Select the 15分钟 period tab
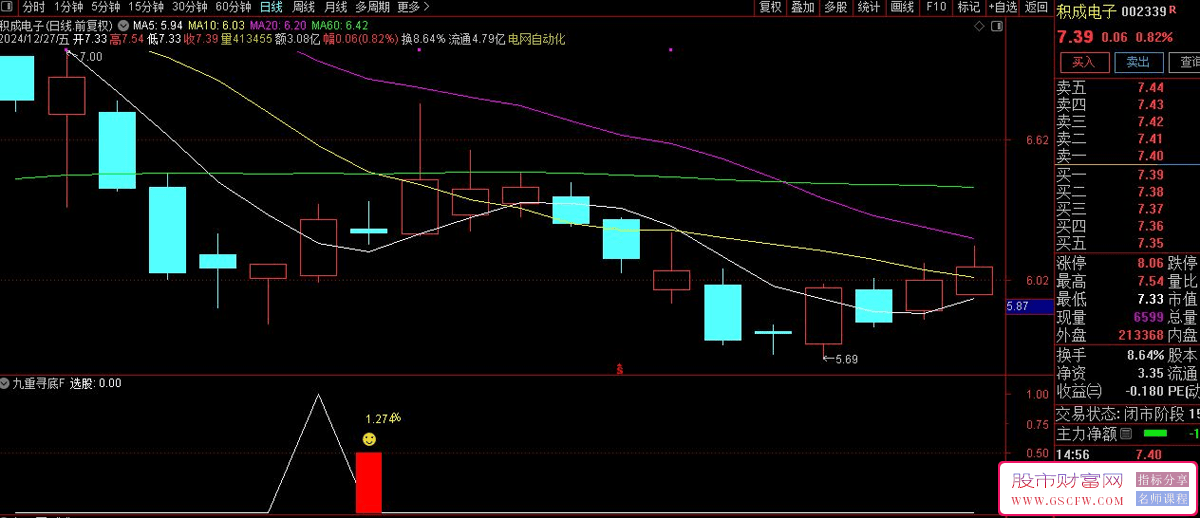1200x518 pixels. click(146, 6)
